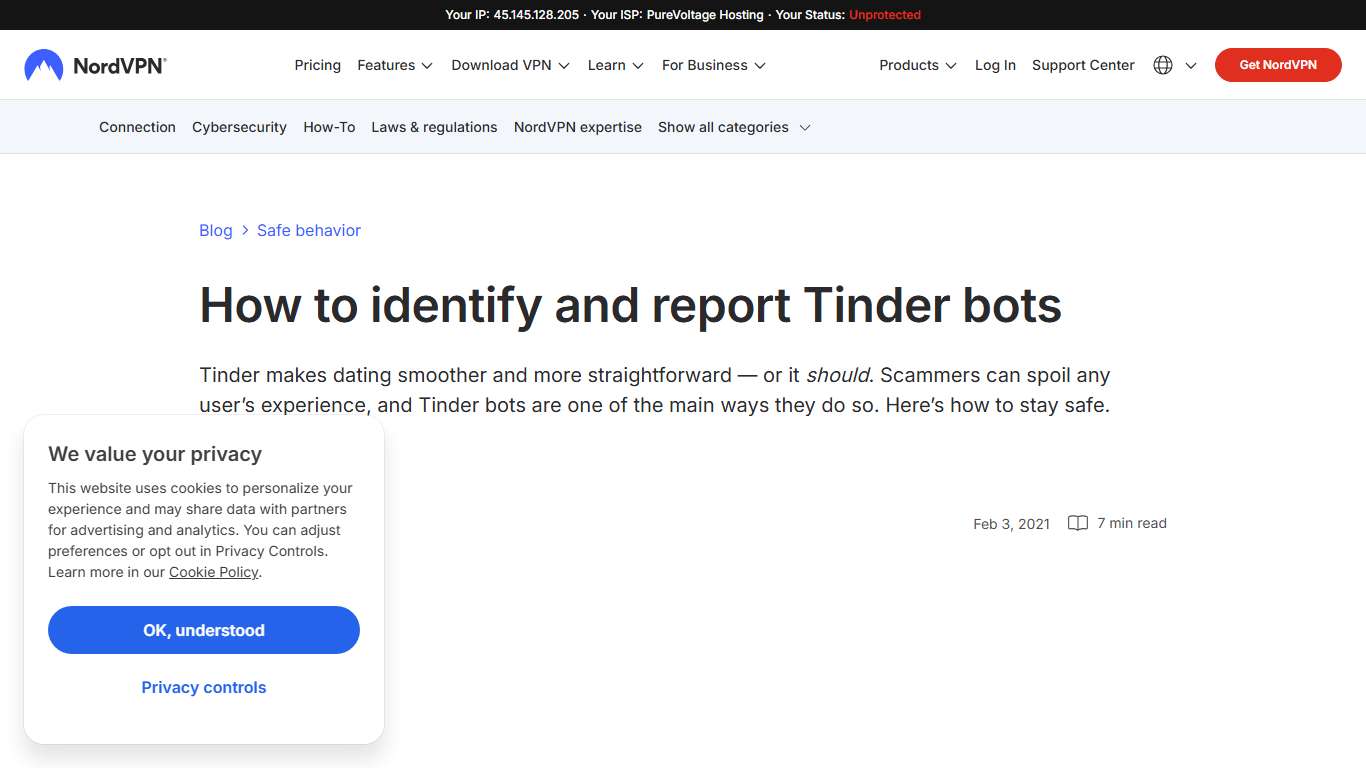
Task: View the Cookie Policy
Action: [x=213, y=572]
